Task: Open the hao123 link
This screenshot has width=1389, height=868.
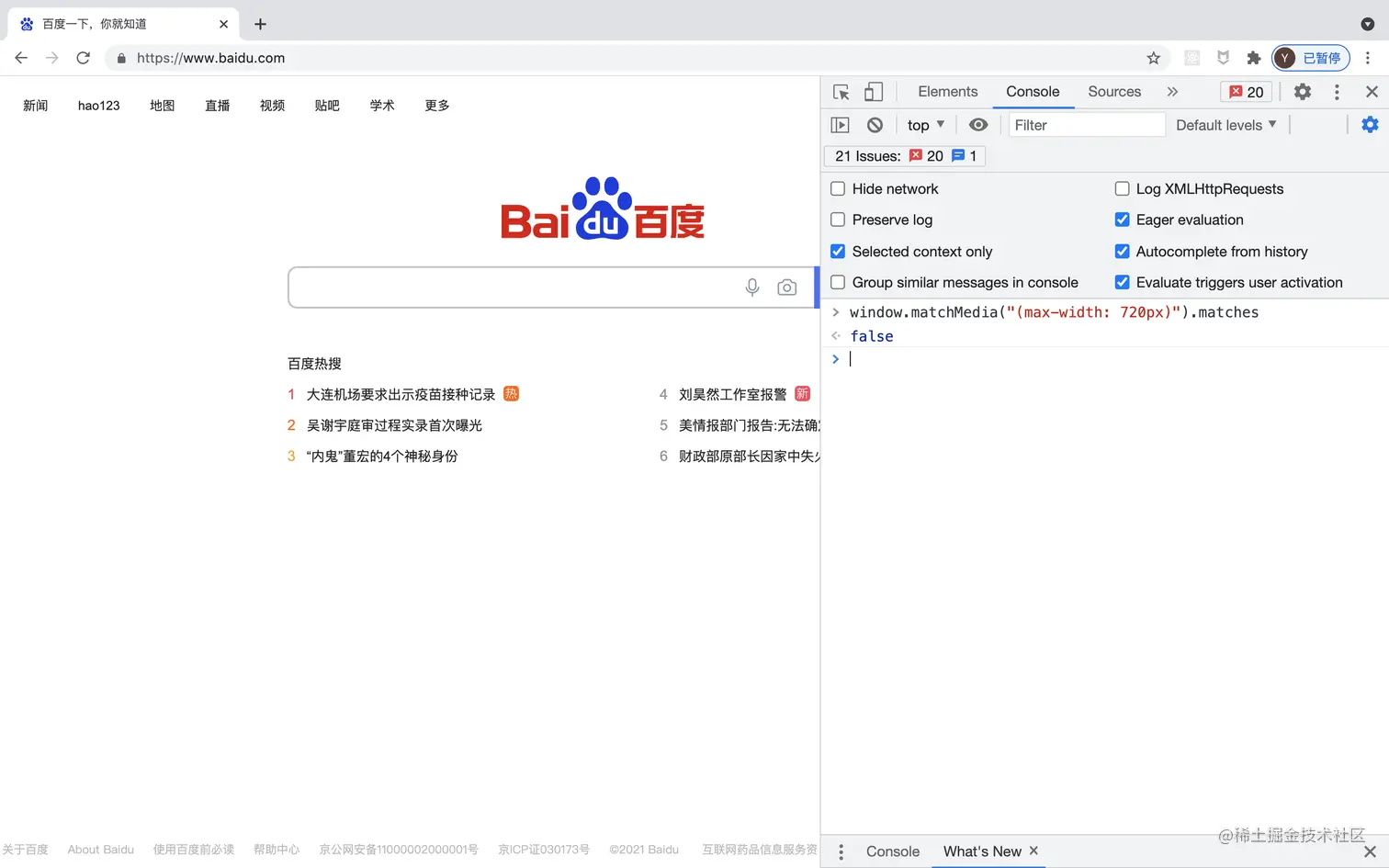Action: pyautogui.click(x=99, y=106)
